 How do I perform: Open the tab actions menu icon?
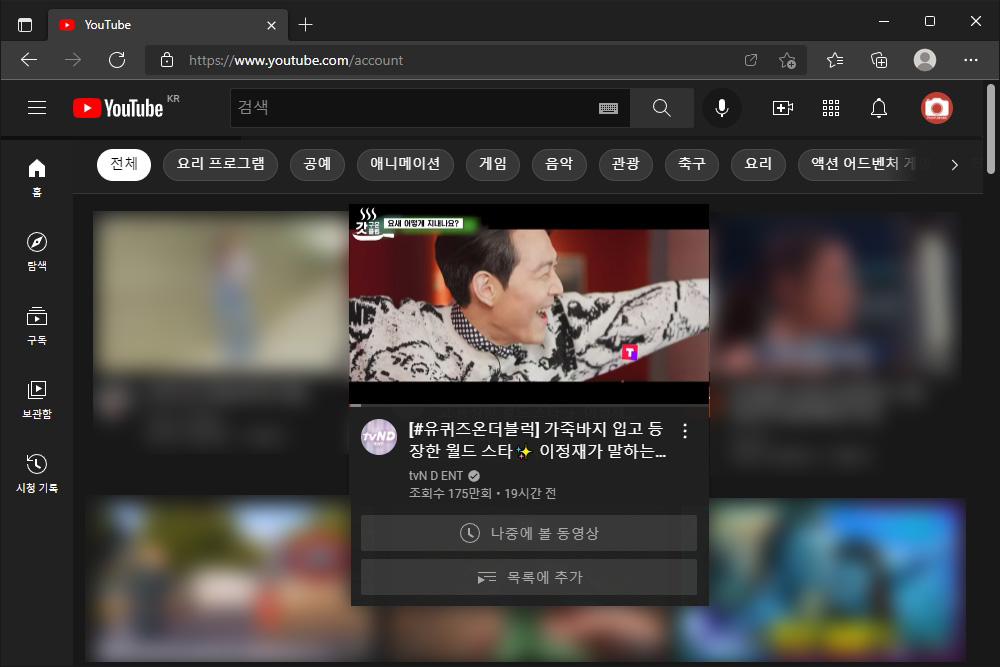click(25, 25)
